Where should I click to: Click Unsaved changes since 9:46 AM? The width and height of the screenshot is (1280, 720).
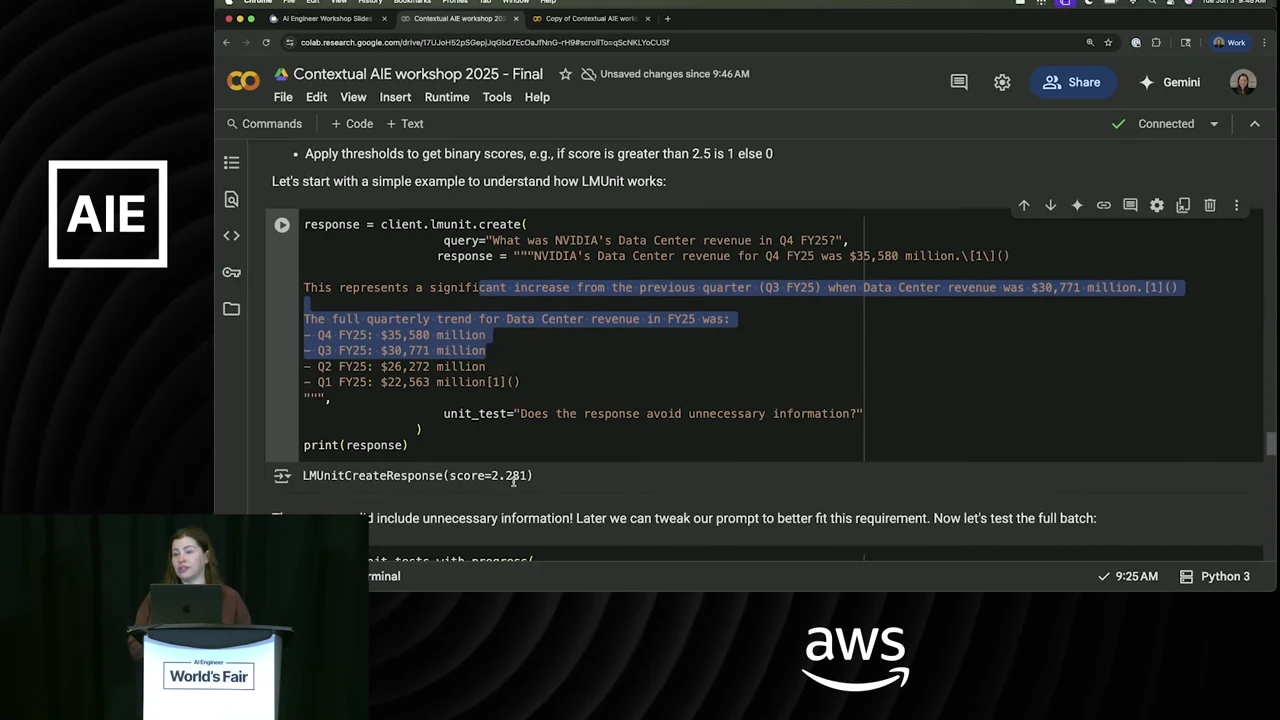tap(665, 74)
